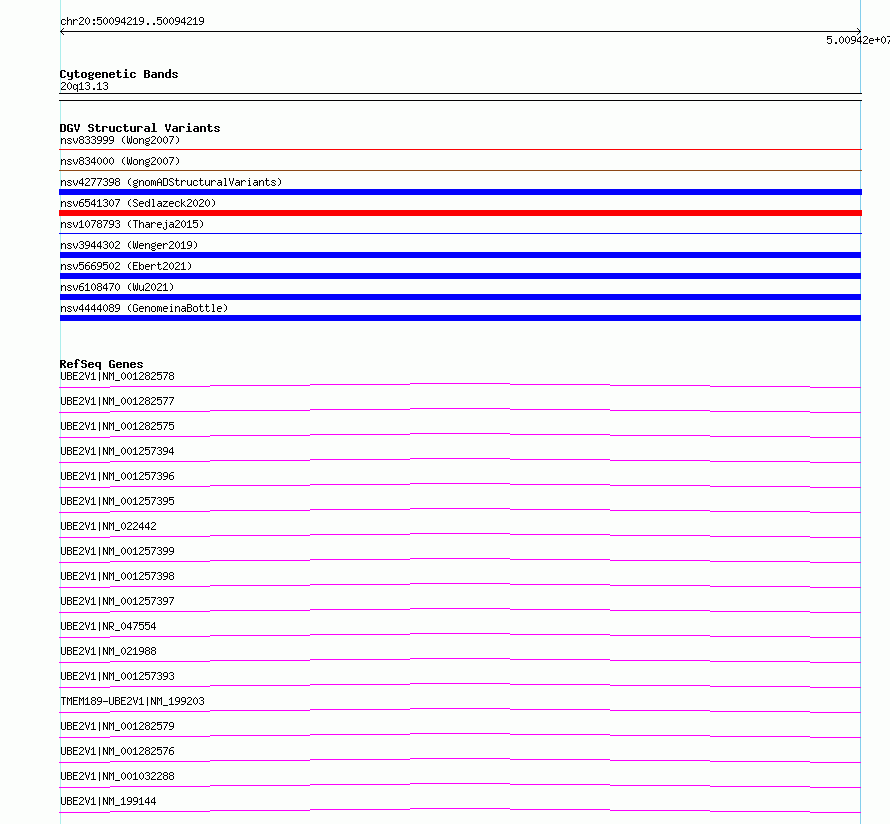890x824 pixels.
Task: Click nsv6108470 (Wu2021) label
Action: pyautogui.click(x=117, y=287)
